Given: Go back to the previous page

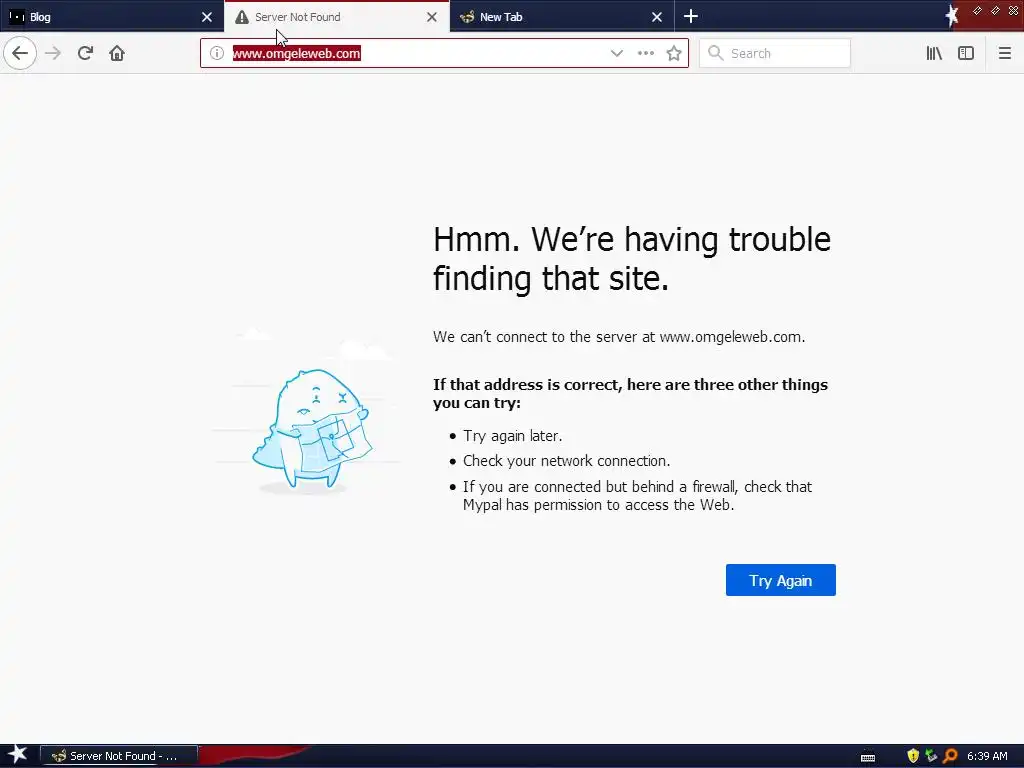Looking at the screenshot, I should pos(20,53).
